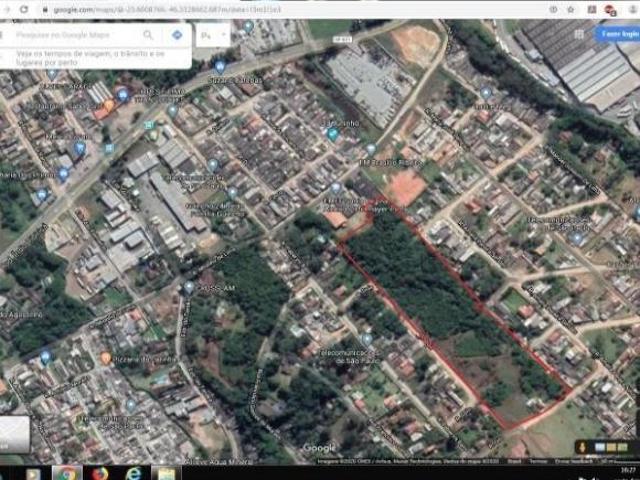Click the blue shop pin near the orange marker

click(122, 96)
